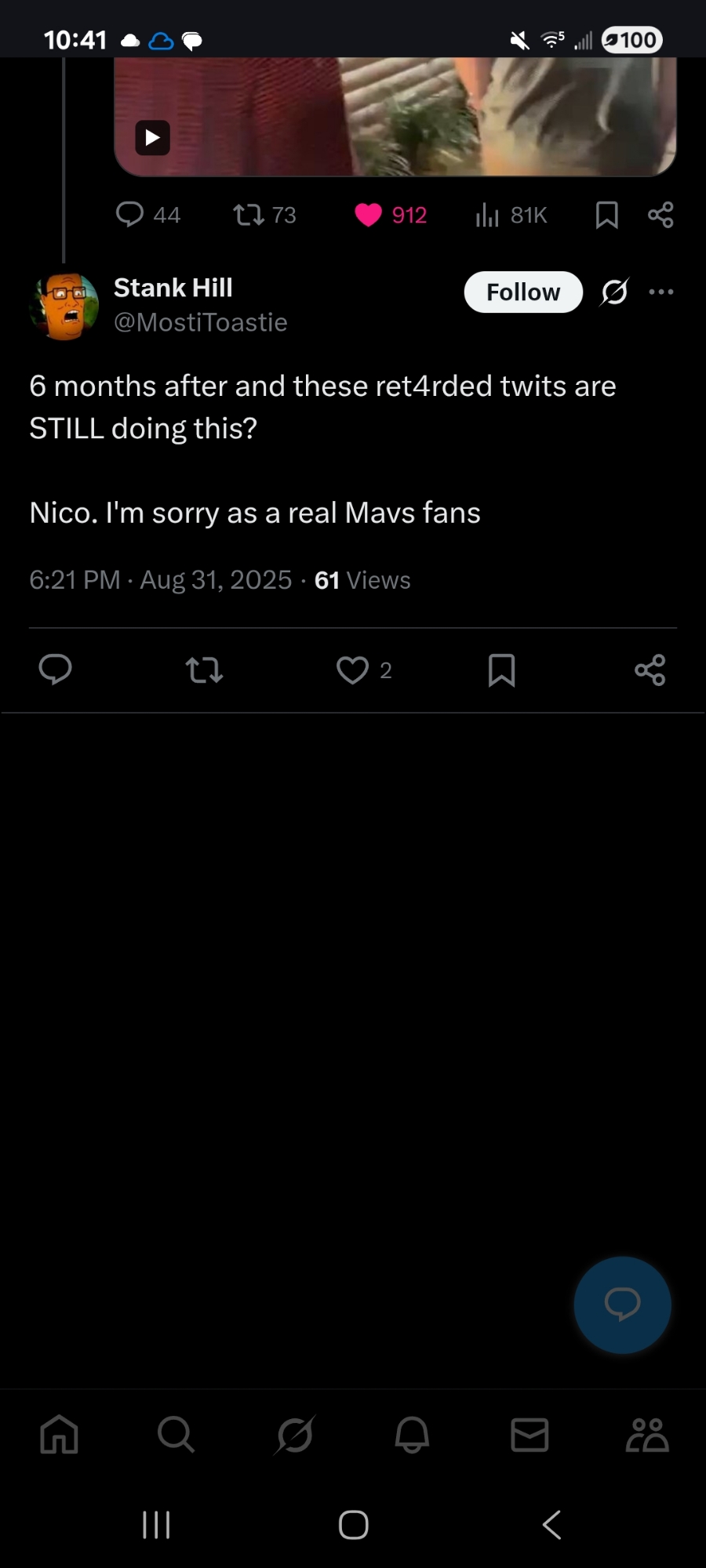Open replies on parent tweet with 44 comments
This screenshot has height=1568, width=706.
(130, 214)
